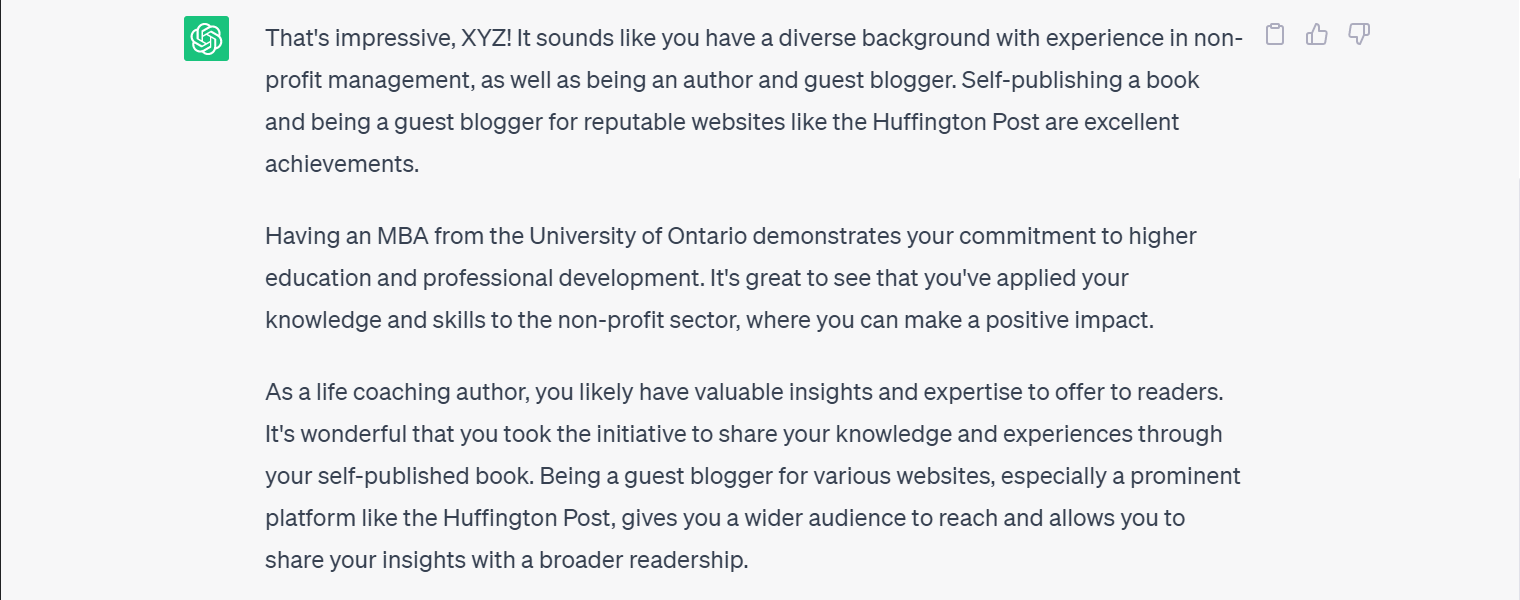This screenshot has height=600, width=1520.
Task: Click the green ChatGPT avatar logo
Action: pyautogui.click(x=207, y=39)
